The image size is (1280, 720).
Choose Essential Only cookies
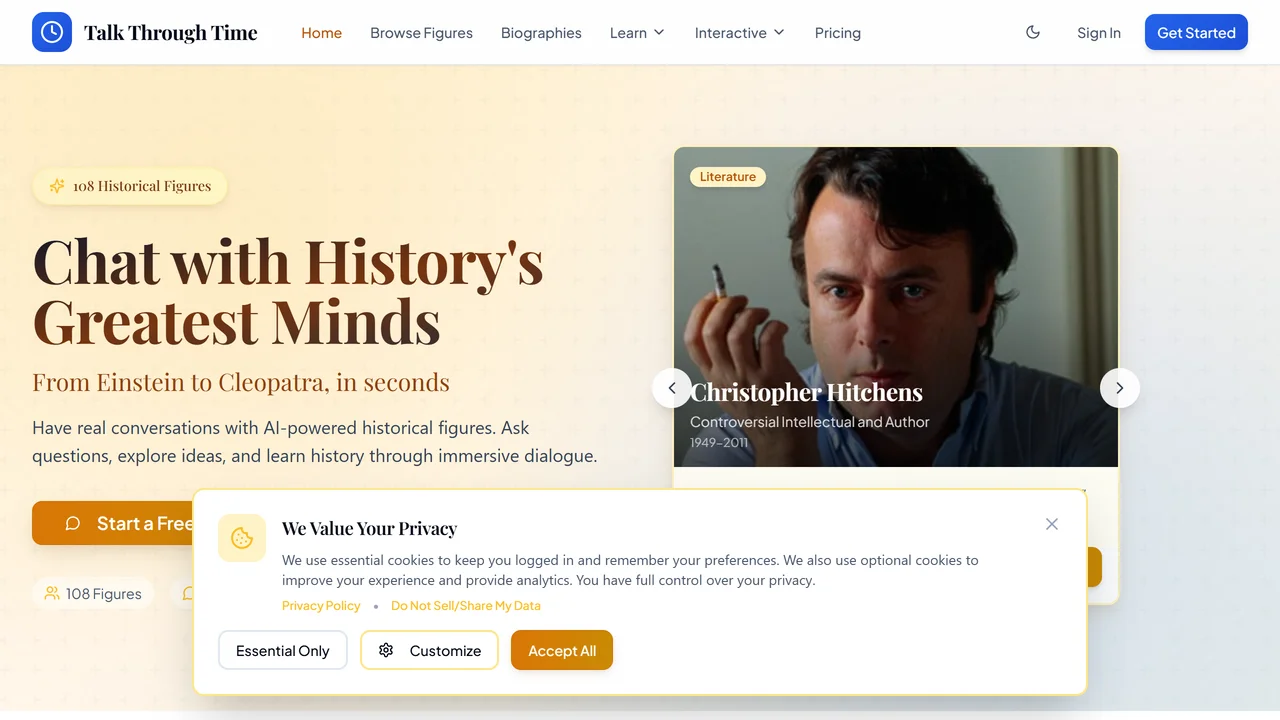pyautogui.click(x=282, y=650)
